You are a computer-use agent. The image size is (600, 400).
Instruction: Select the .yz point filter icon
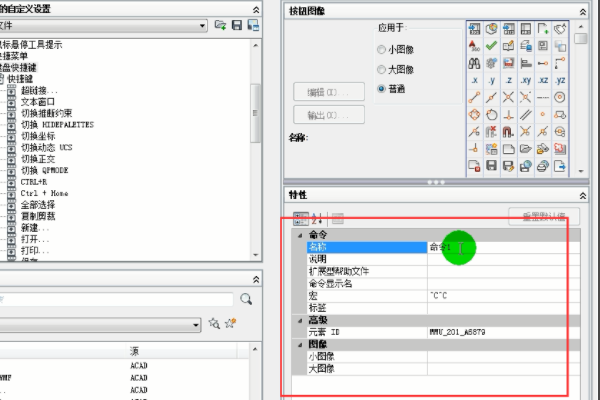pos(560,80)
